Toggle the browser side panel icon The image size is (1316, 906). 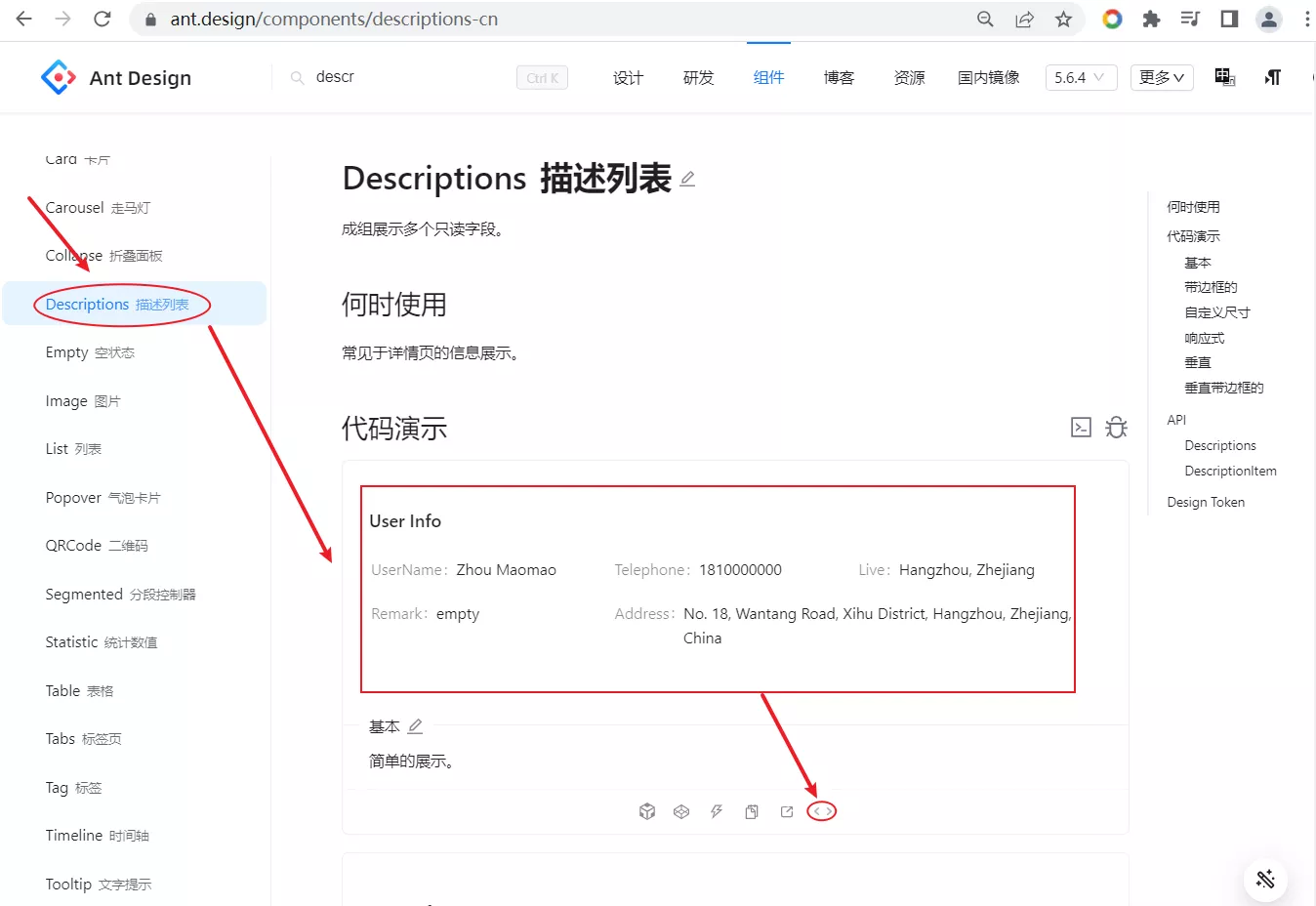point(1229,19)
